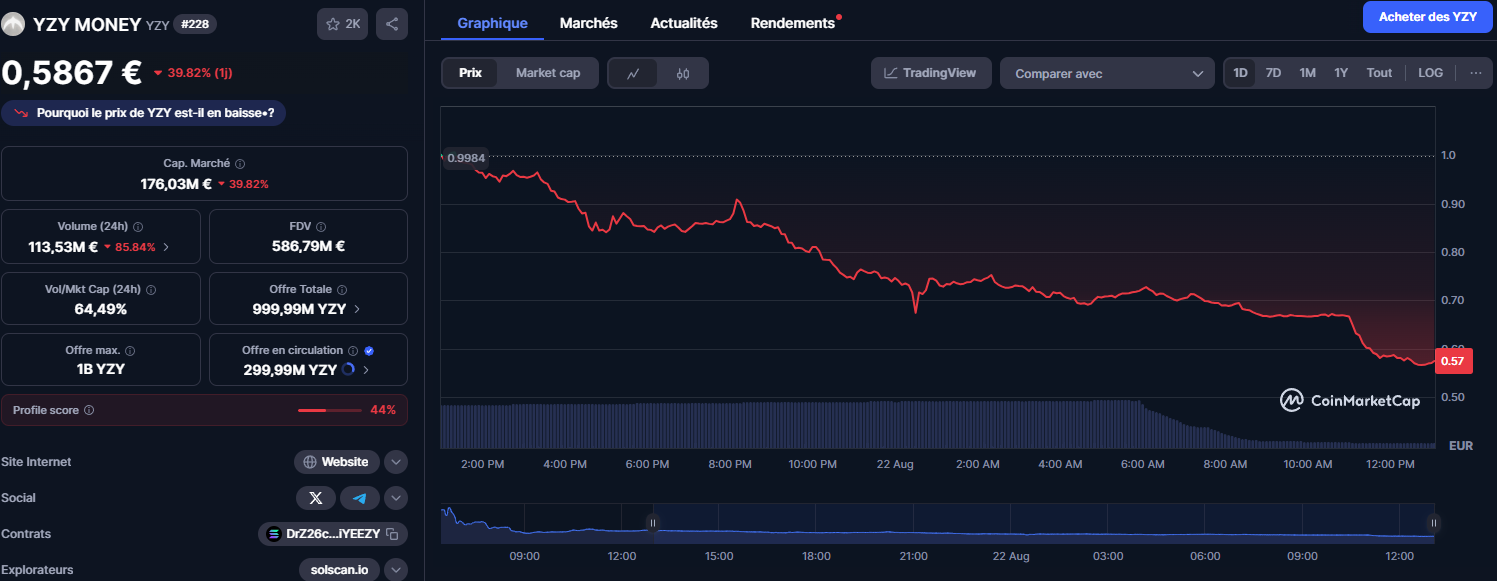Expand the Site Internet links chevron
This screenshot has height=581, width=1497.
click(x=396, y=462)
